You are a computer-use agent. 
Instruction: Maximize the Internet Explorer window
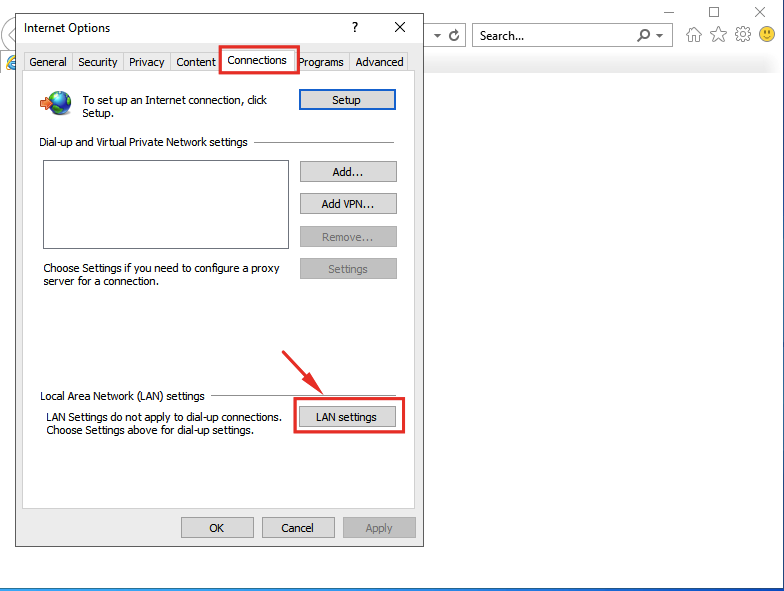pos(714,12)
